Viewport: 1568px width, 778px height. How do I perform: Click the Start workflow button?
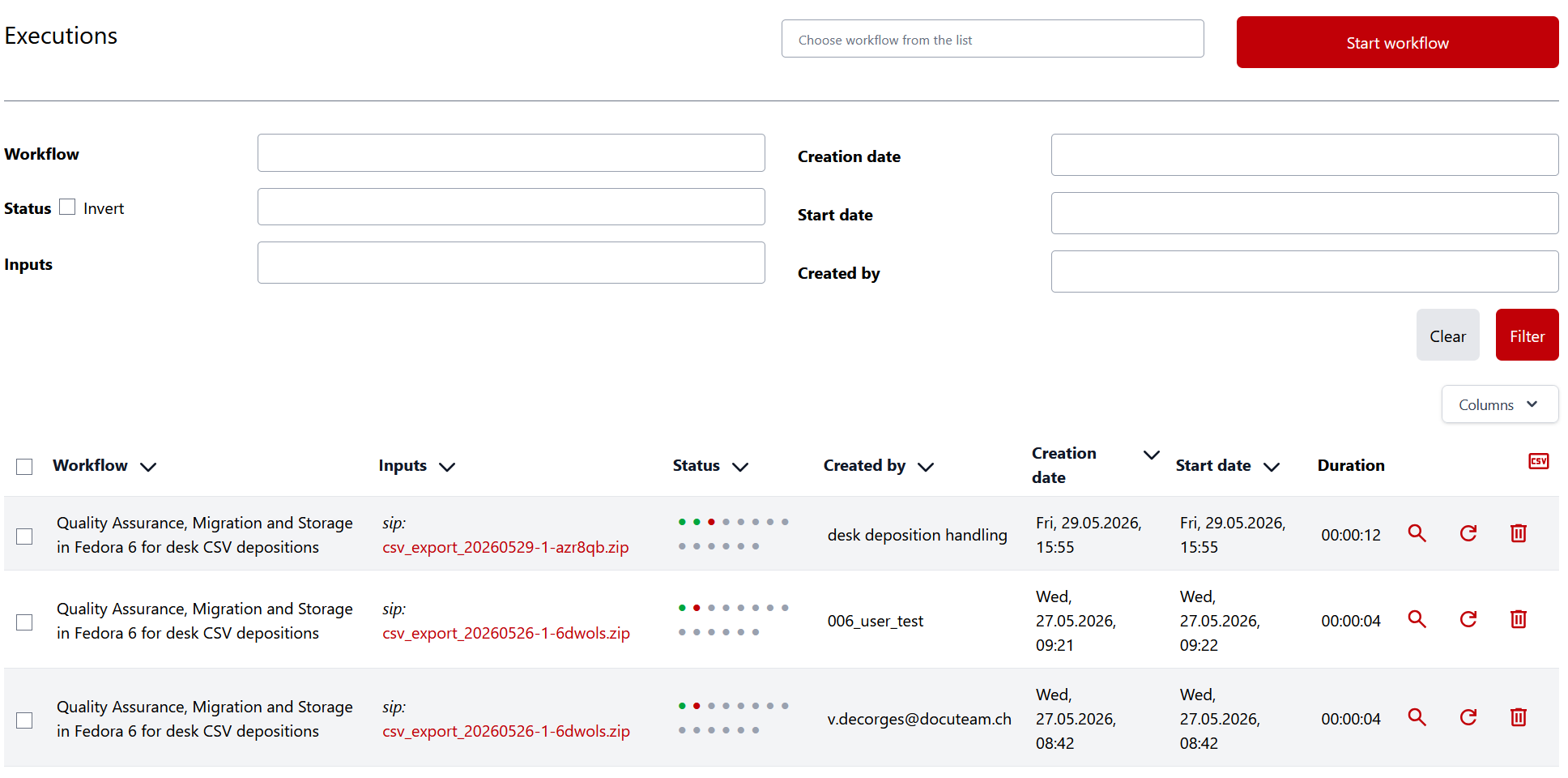click(1397, 42)
